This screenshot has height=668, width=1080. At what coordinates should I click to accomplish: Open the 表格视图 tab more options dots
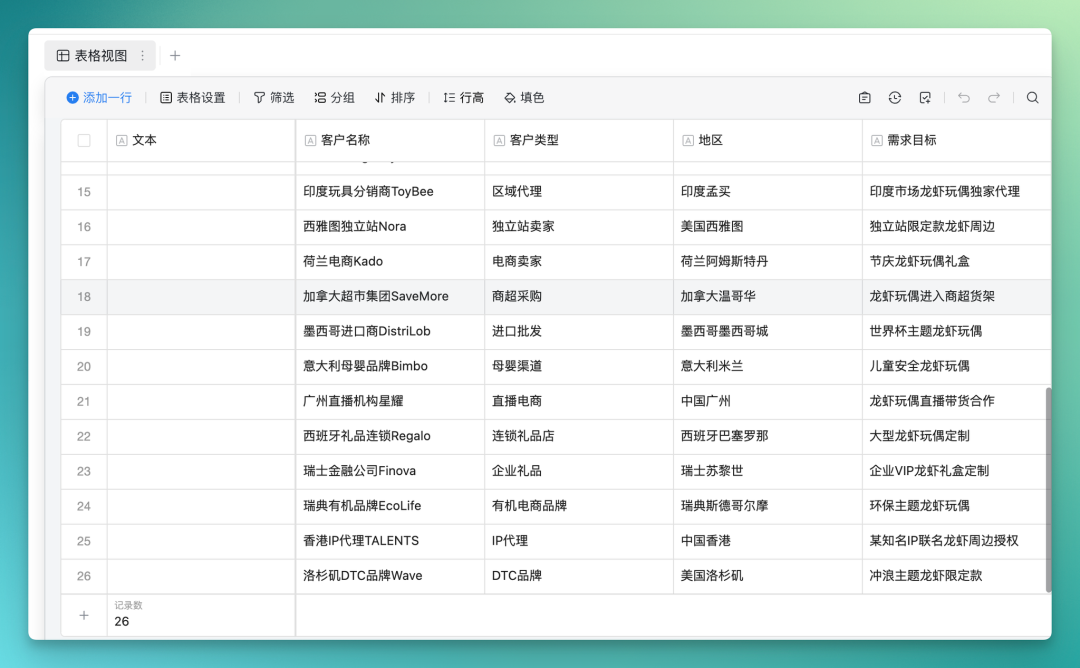click(x=143, y=56)
